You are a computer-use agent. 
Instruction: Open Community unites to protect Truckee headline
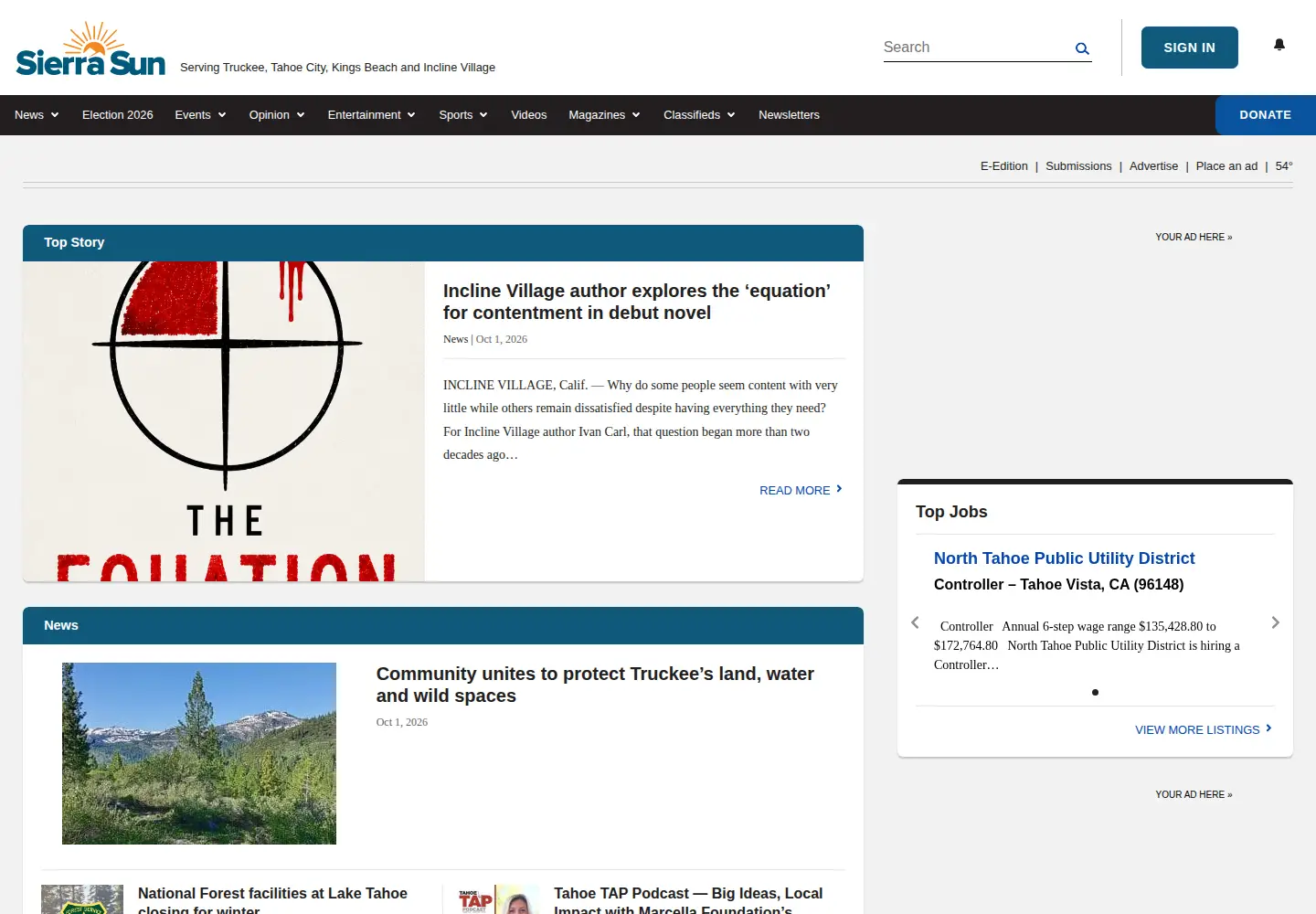point(595,685)
